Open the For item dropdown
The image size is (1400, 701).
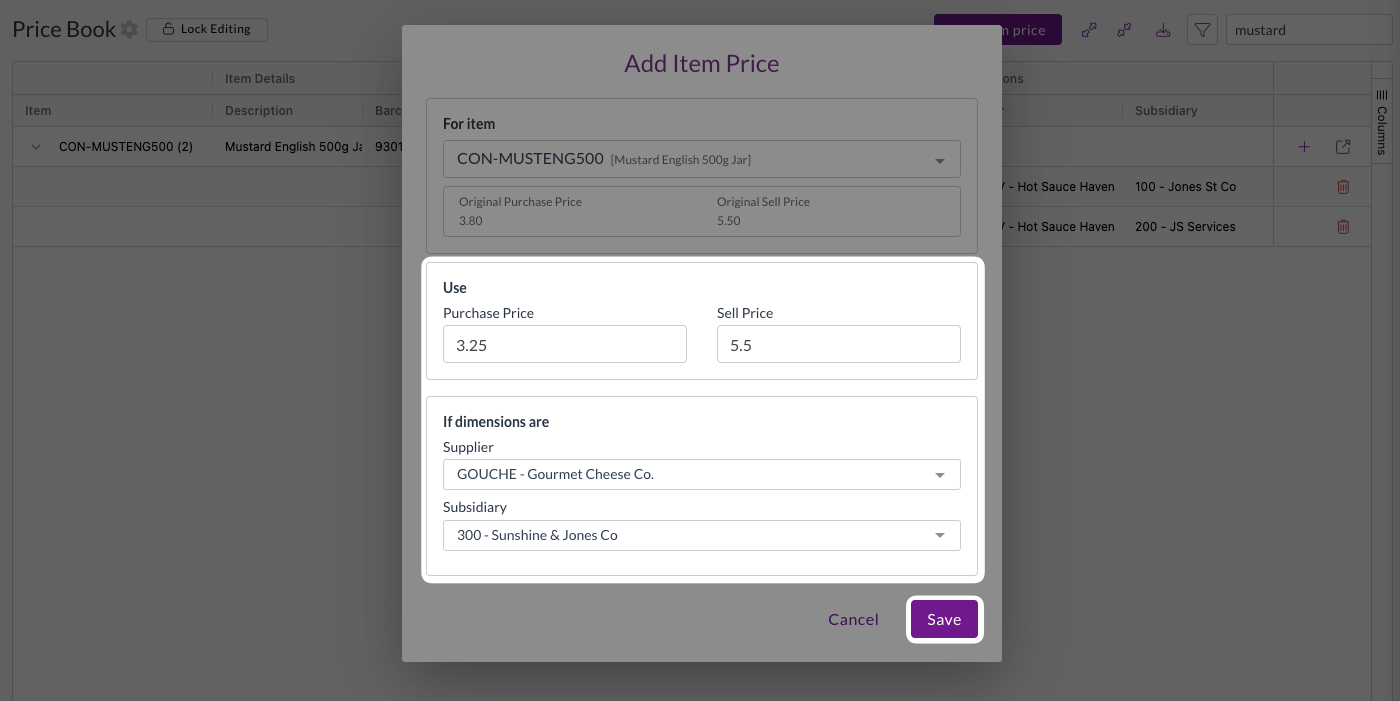point(701,159)
